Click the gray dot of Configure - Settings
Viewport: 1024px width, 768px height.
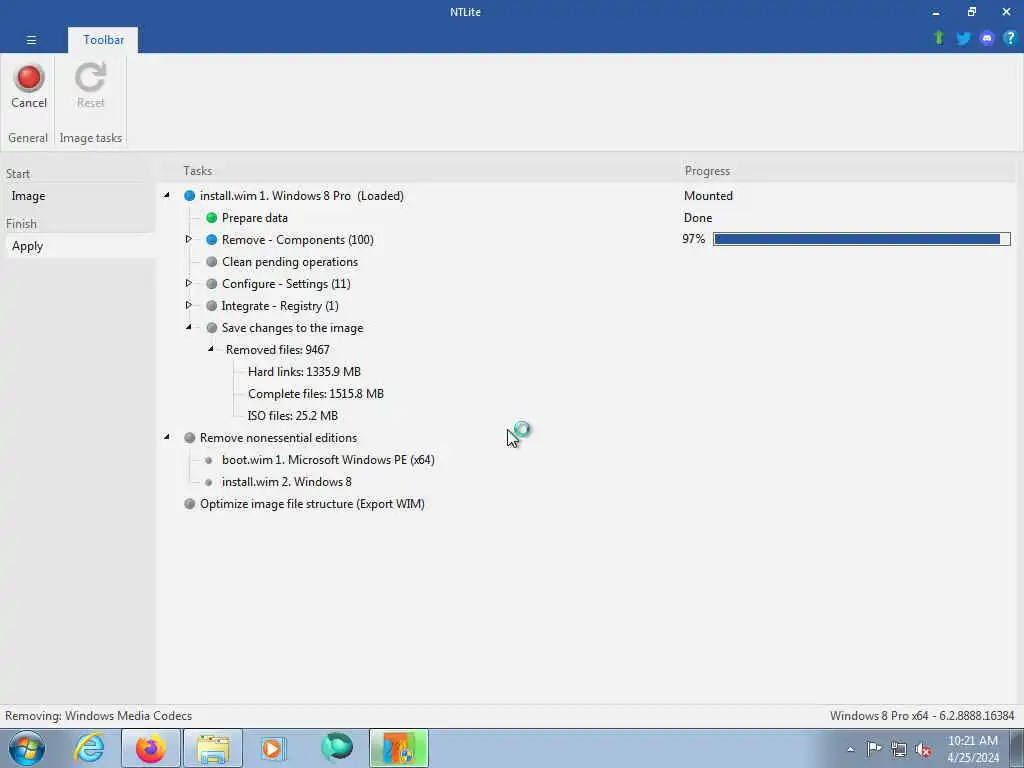point(212,284)
